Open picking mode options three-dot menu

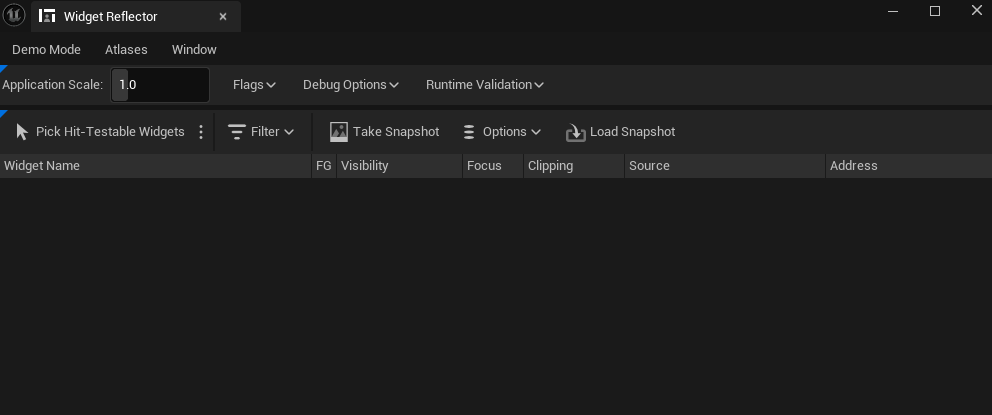tap(201, 132)
